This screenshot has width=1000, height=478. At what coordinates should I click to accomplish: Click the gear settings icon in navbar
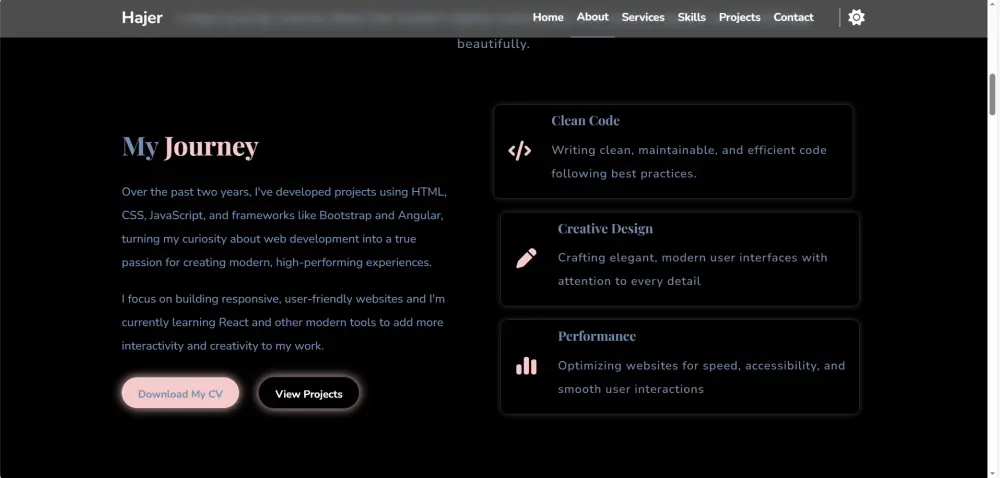click(857, 17)
